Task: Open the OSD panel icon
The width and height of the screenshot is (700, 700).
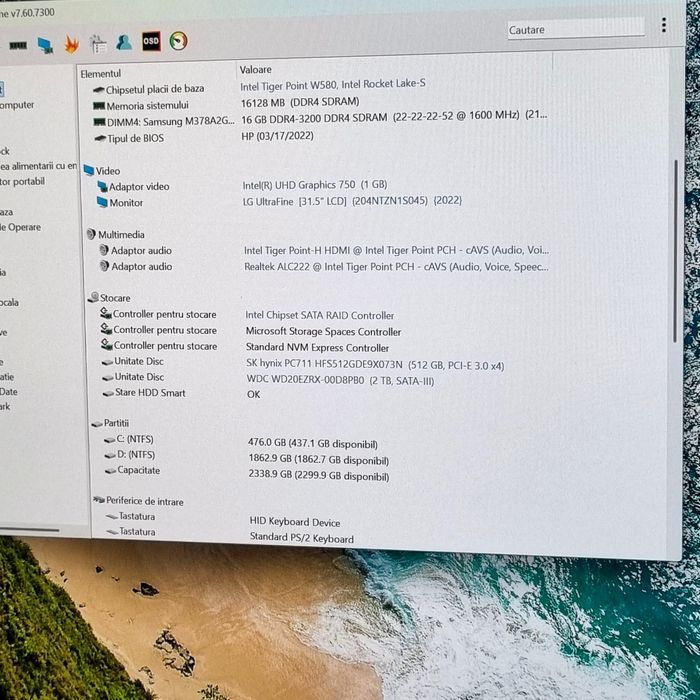Action: 151,42
